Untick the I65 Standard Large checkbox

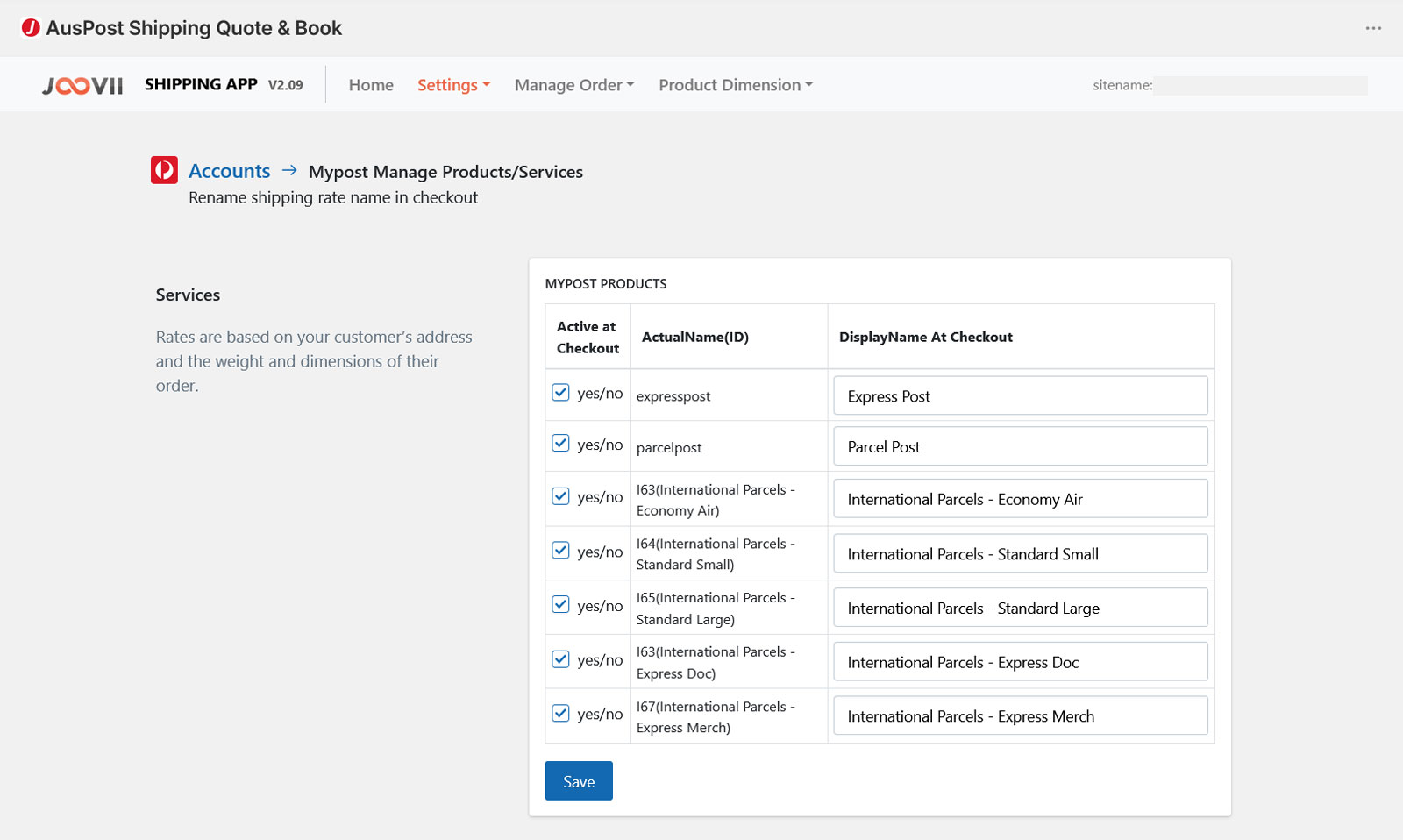click(x=560, y=605)
